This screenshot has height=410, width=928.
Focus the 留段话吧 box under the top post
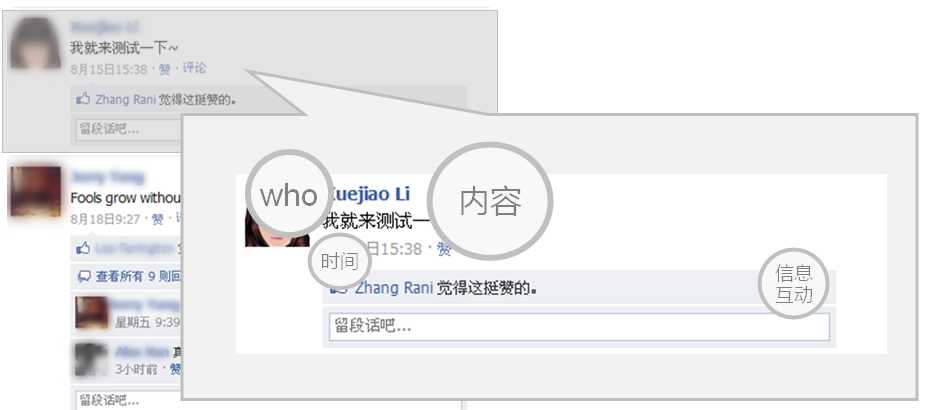[129, 130]
